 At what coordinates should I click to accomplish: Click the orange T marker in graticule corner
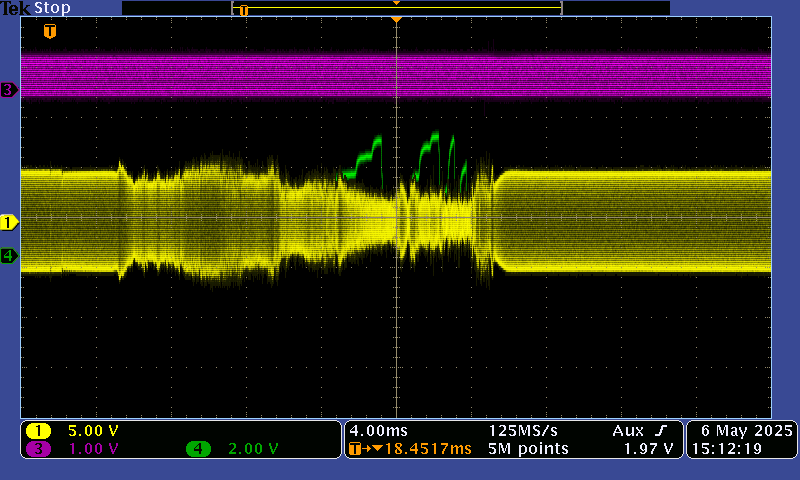tap(50, 31)
